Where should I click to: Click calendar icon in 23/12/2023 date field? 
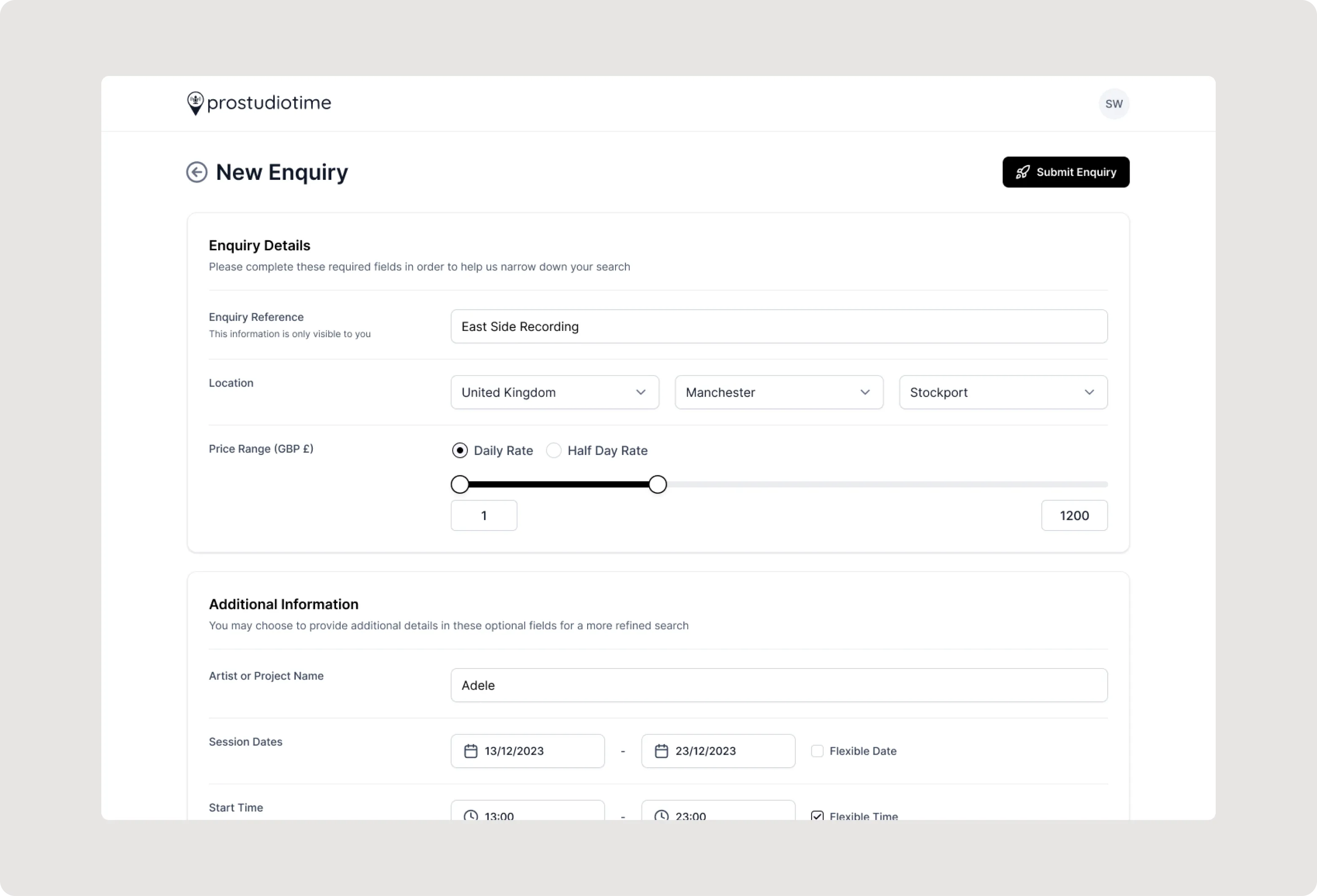point(661,751)
